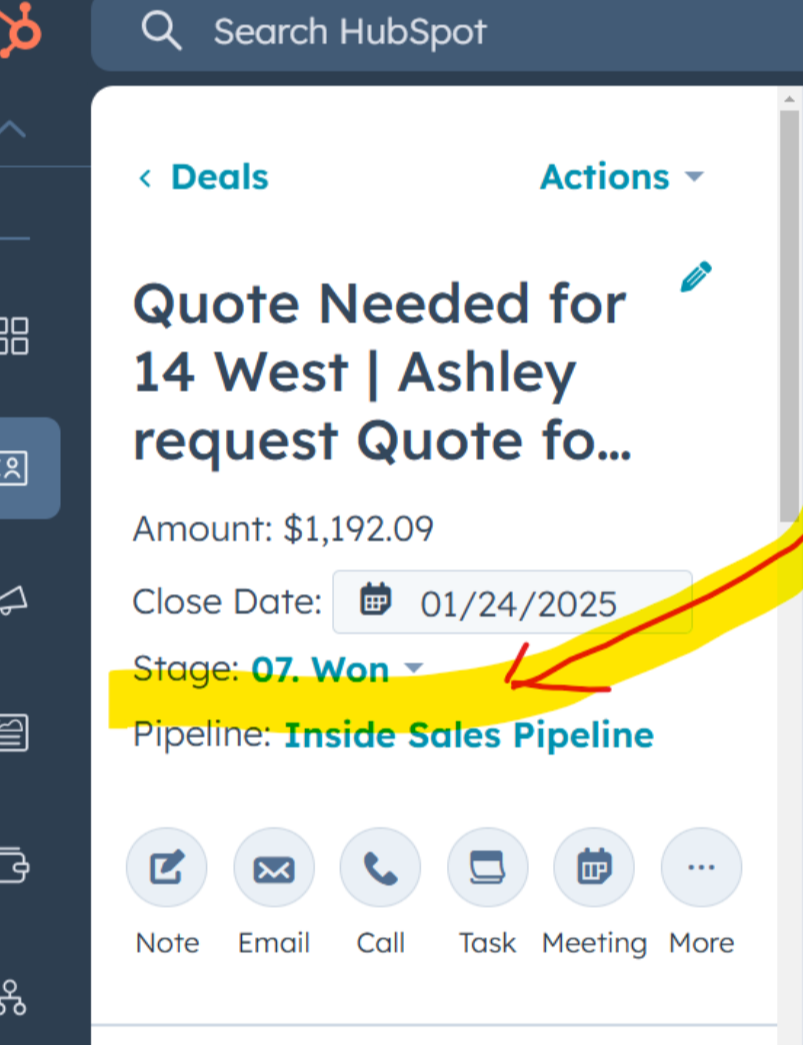The image size is (803, 1045).
Task: Schedule a meeting via the Meeting icon
Action: 594,867
